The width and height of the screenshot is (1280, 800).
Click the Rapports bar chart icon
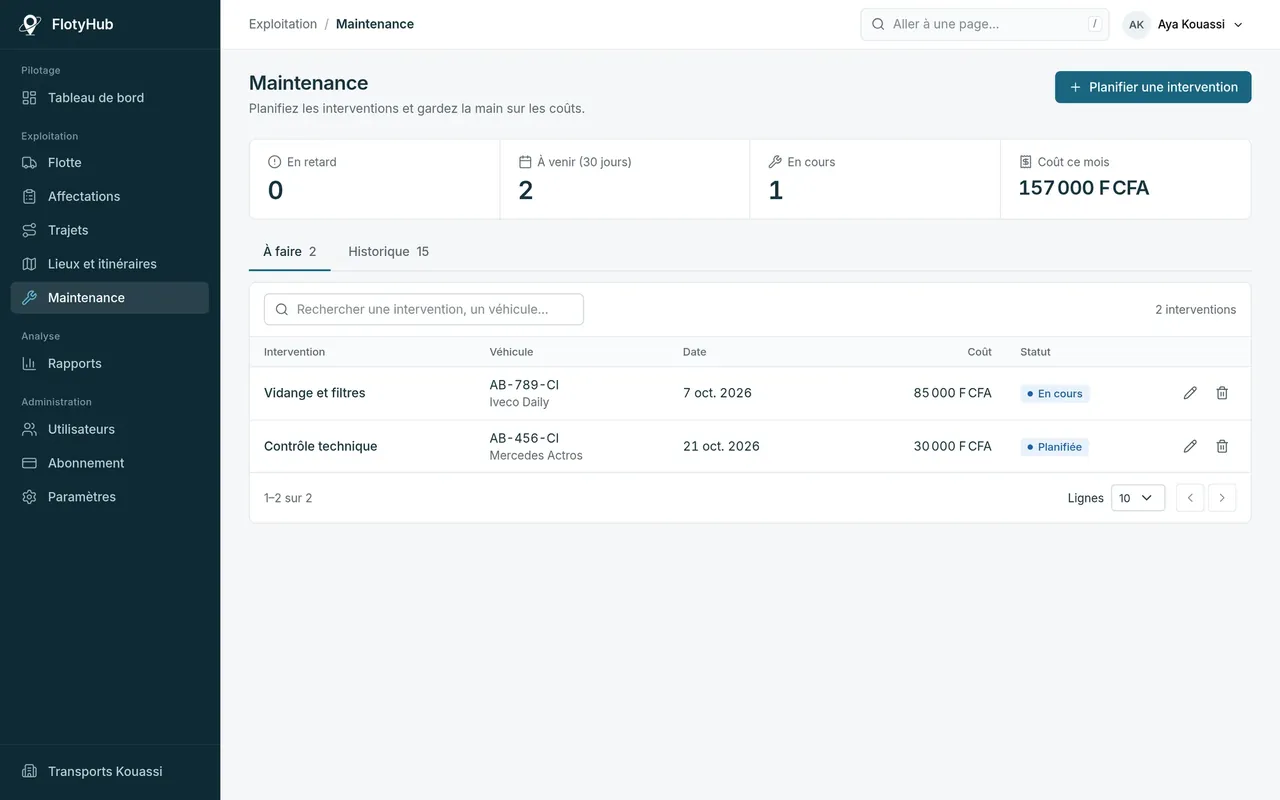pyautogui.click(x=29, y=364)
